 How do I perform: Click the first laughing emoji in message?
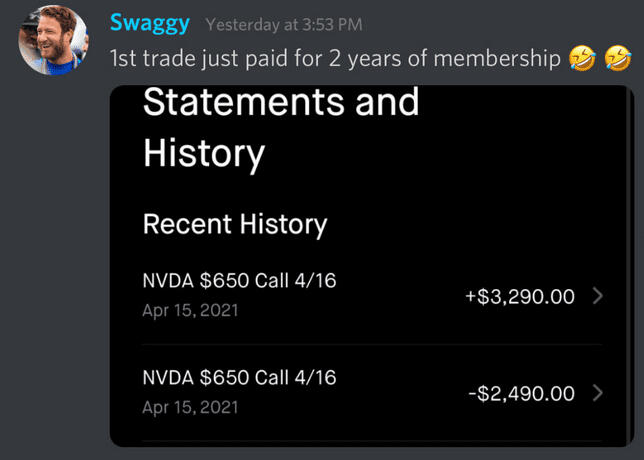pos(582,59)
